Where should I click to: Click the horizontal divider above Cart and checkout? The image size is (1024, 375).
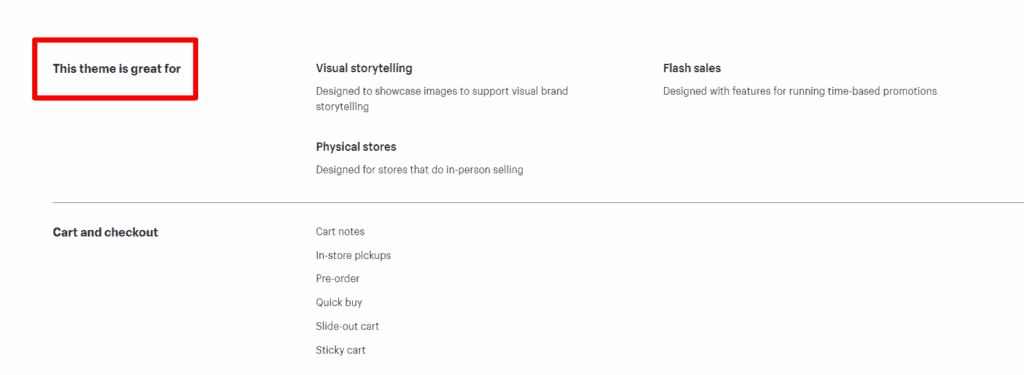538,203
